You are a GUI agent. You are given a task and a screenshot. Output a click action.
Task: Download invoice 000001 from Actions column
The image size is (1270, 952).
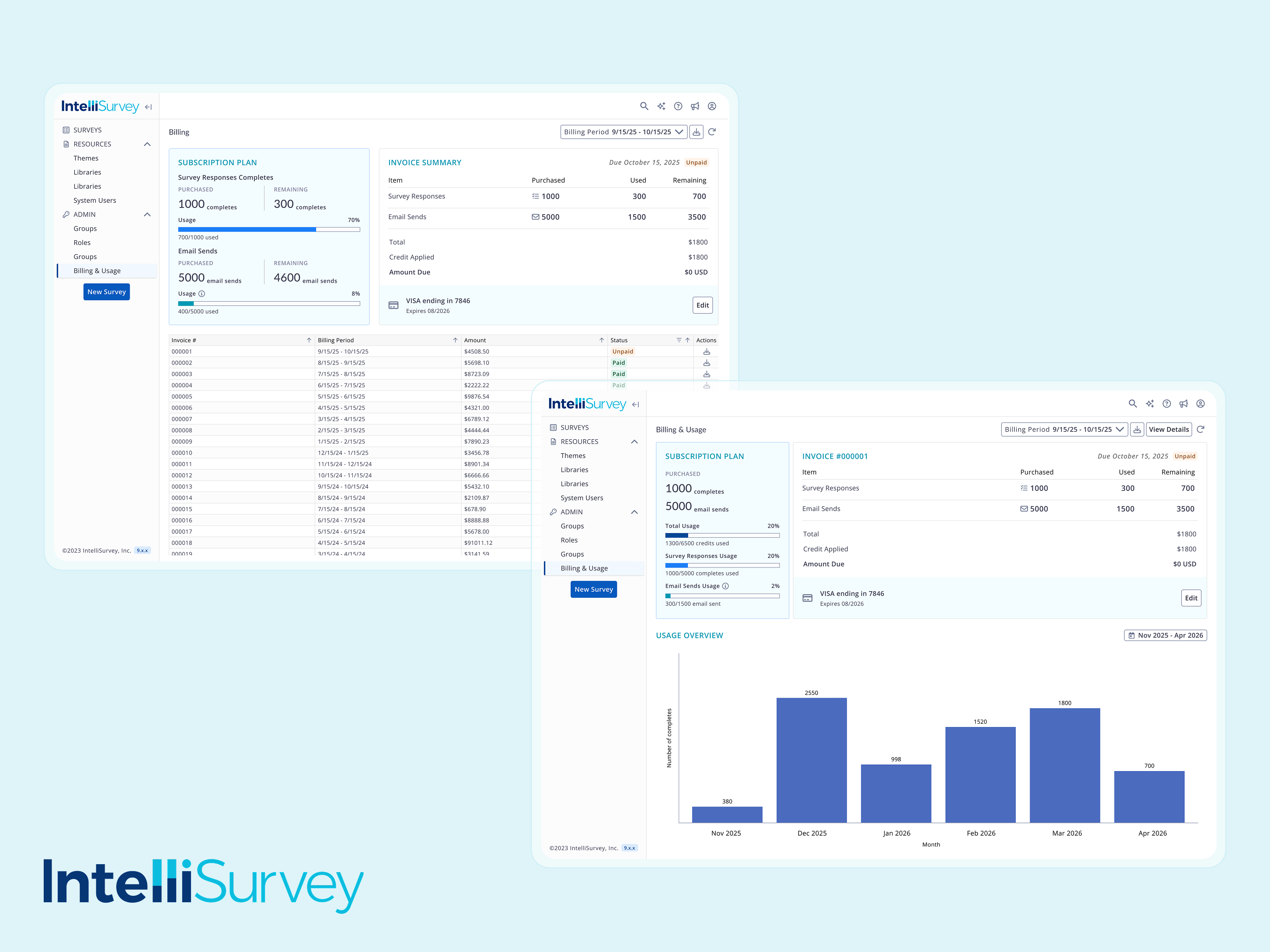707,351
